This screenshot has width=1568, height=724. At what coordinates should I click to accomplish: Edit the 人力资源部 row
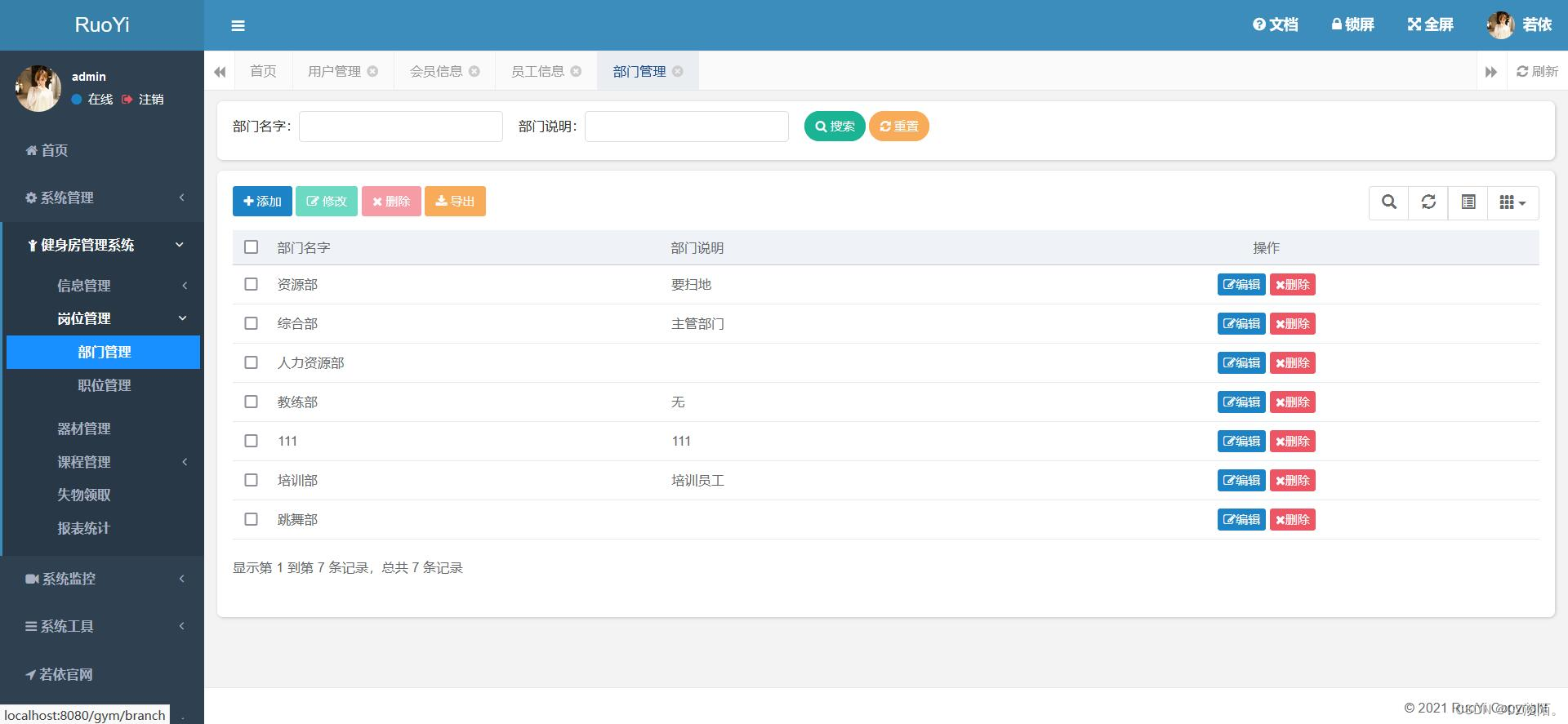pos(1241,363)
